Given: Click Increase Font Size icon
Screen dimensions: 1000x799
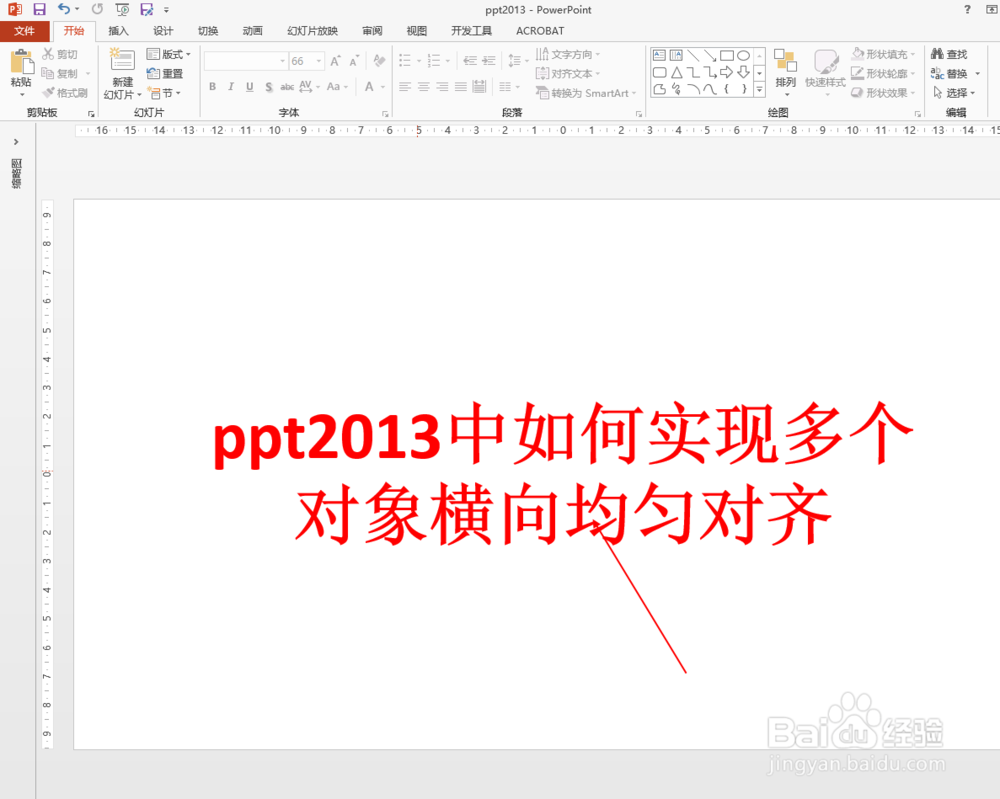Looking at the screenshot, I should pos(335,61).
